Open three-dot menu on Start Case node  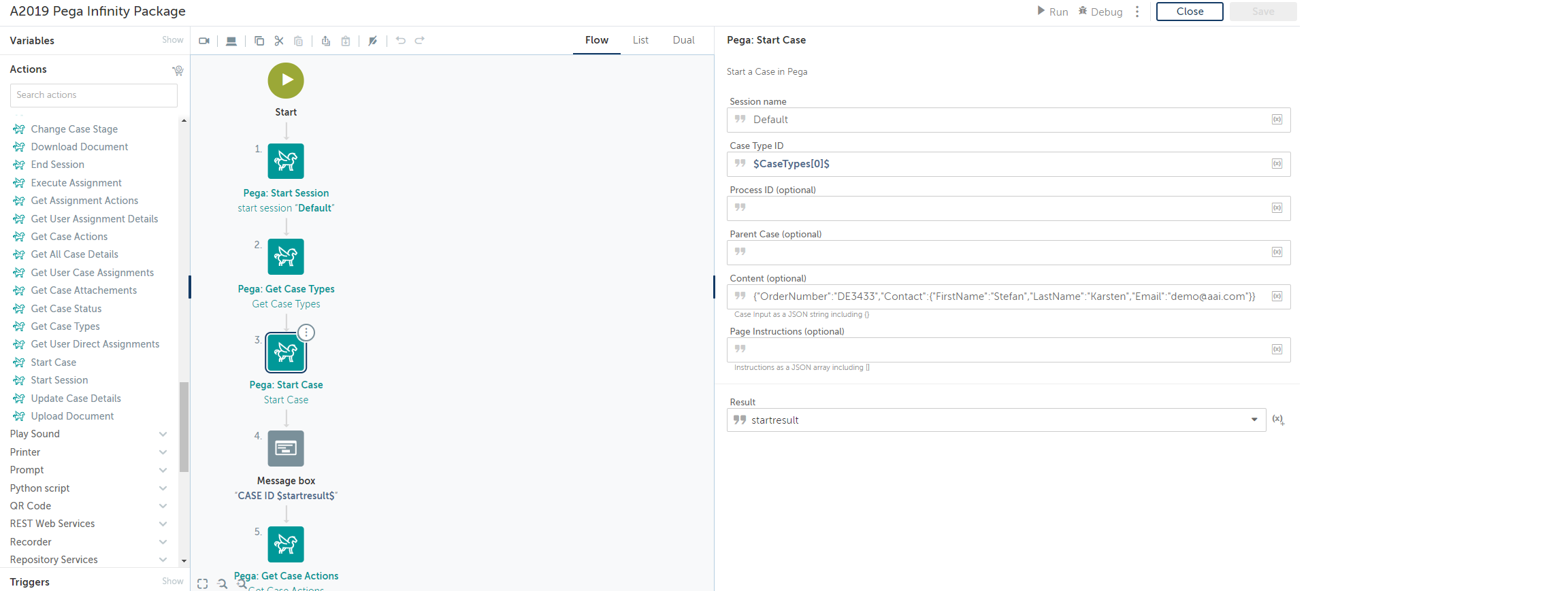pos(306,333)
